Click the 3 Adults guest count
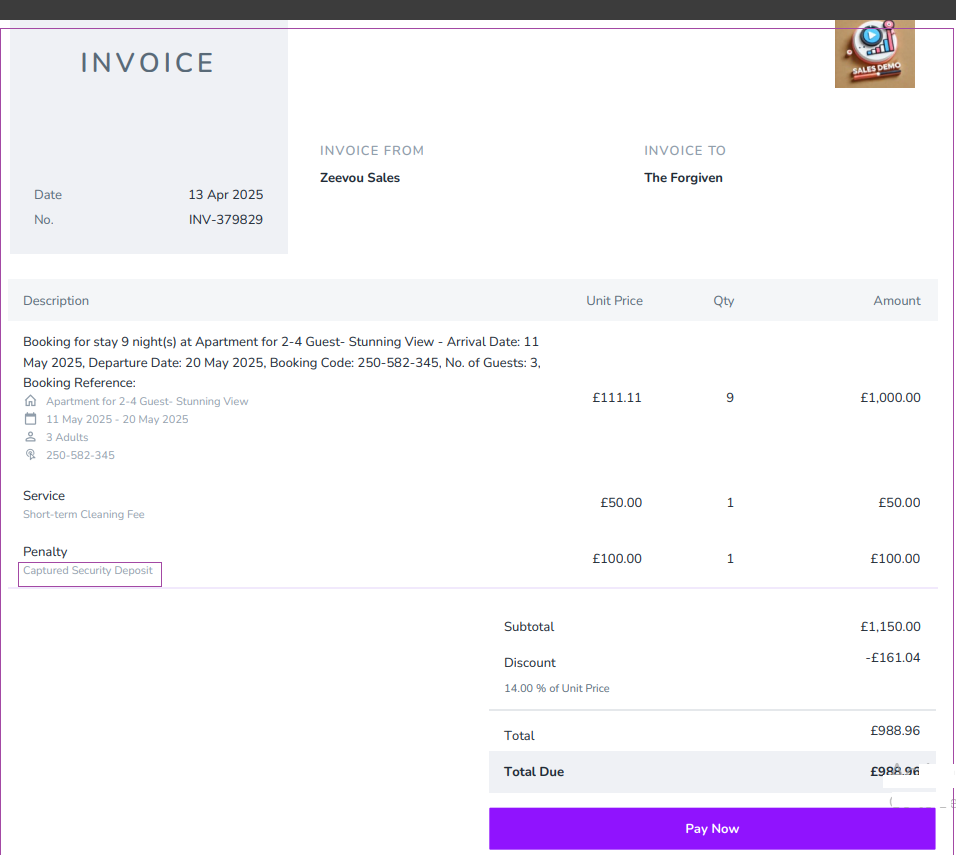956x855 pixels. 67,437
